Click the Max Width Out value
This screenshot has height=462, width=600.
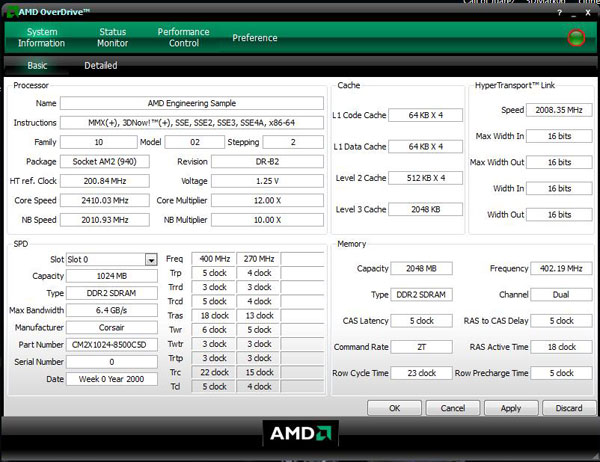pos(559,162)
